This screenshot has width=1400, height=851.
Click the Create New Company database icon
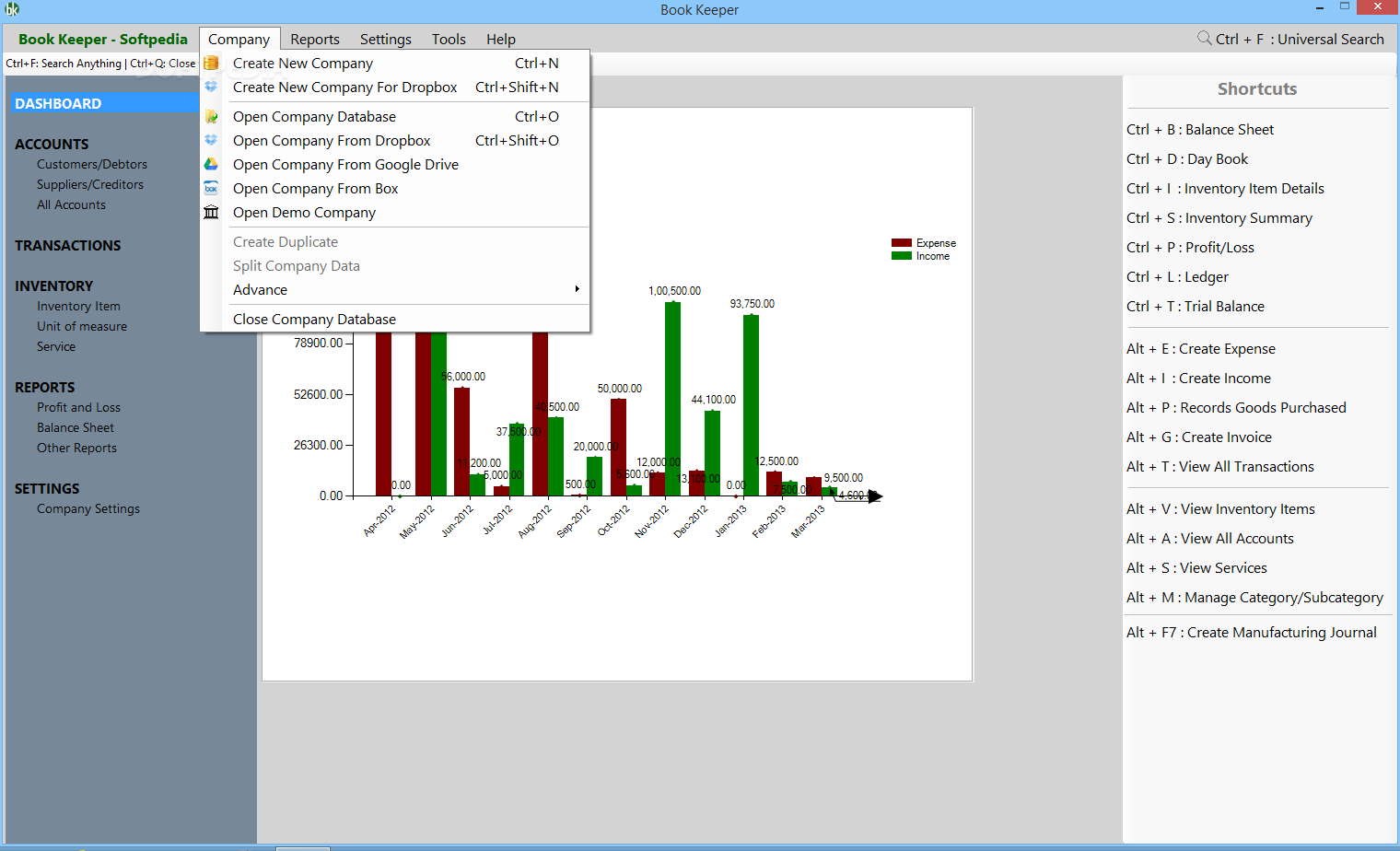coord(211,64)
